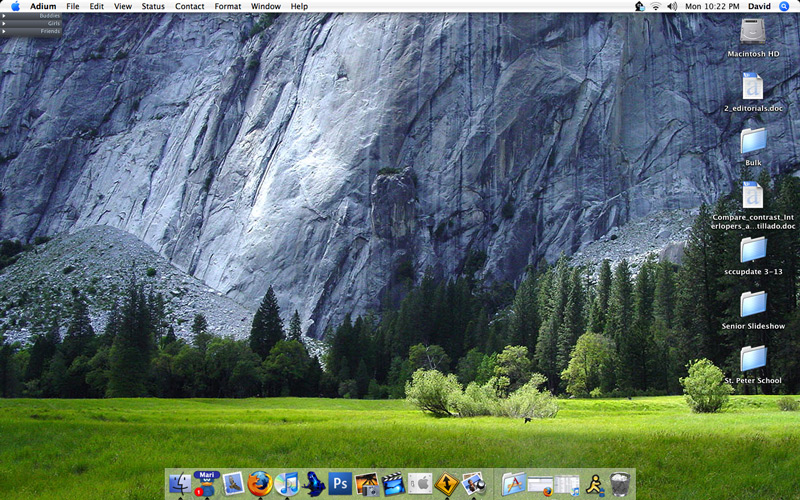Launch Photoshop from the Dock
Screen dimensions: 800x500
(x=340, y=483)
